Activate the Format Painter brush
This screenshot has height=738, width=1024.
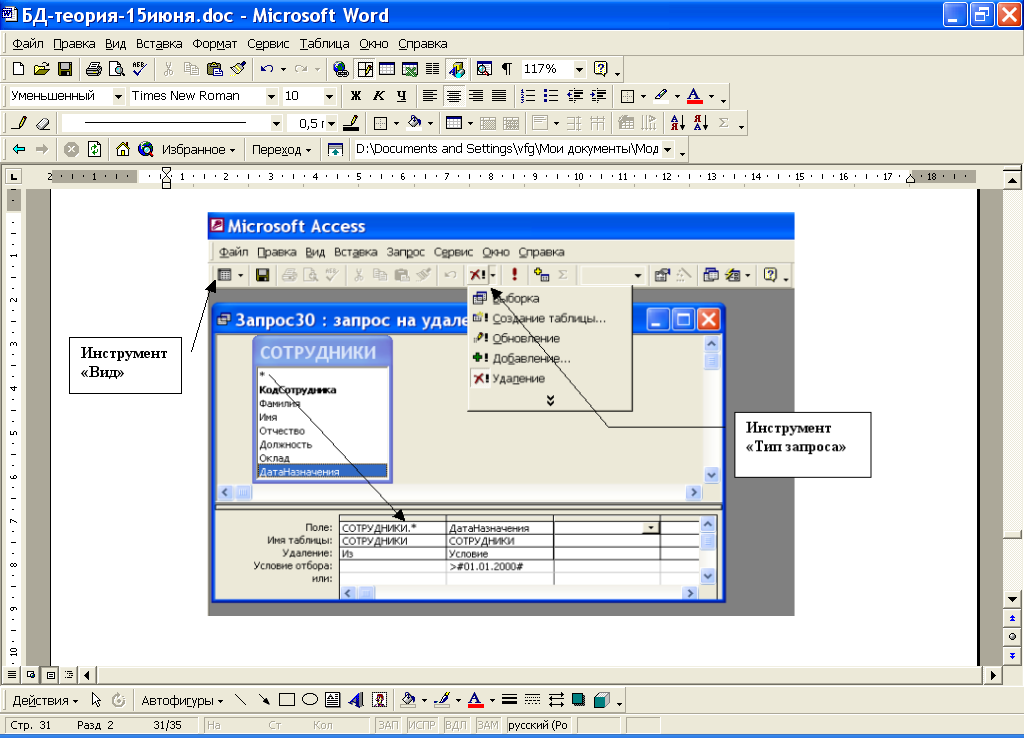[238, 69]
